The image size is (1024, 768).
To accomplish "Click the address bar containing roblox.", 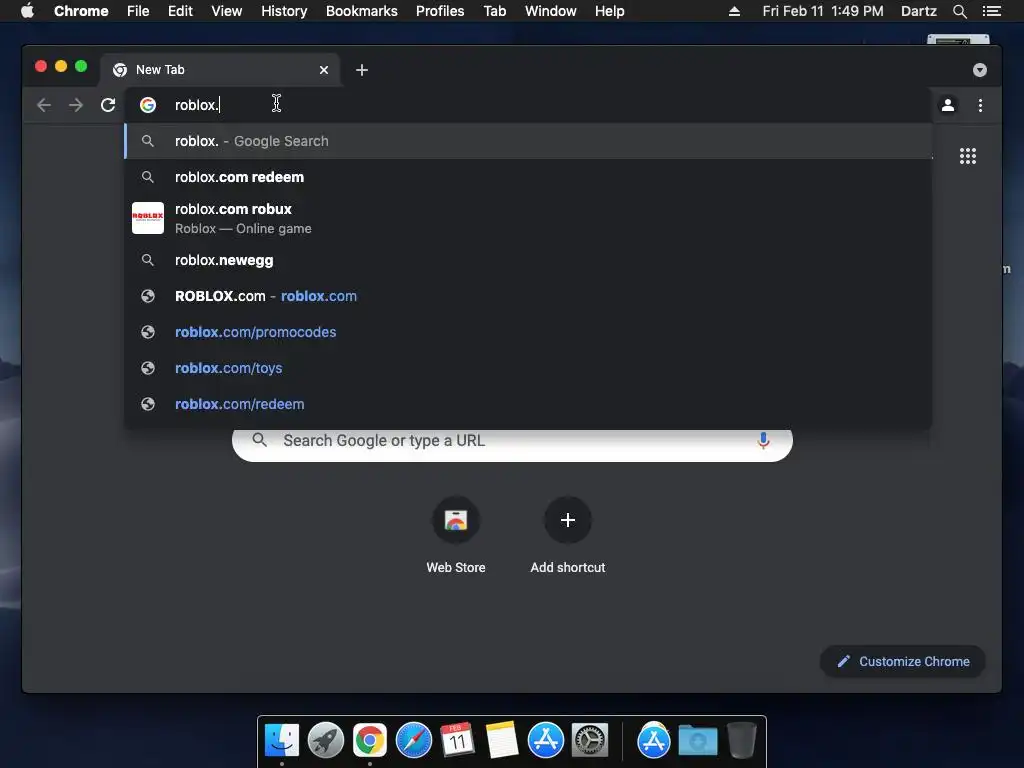I will pos(528,105).
